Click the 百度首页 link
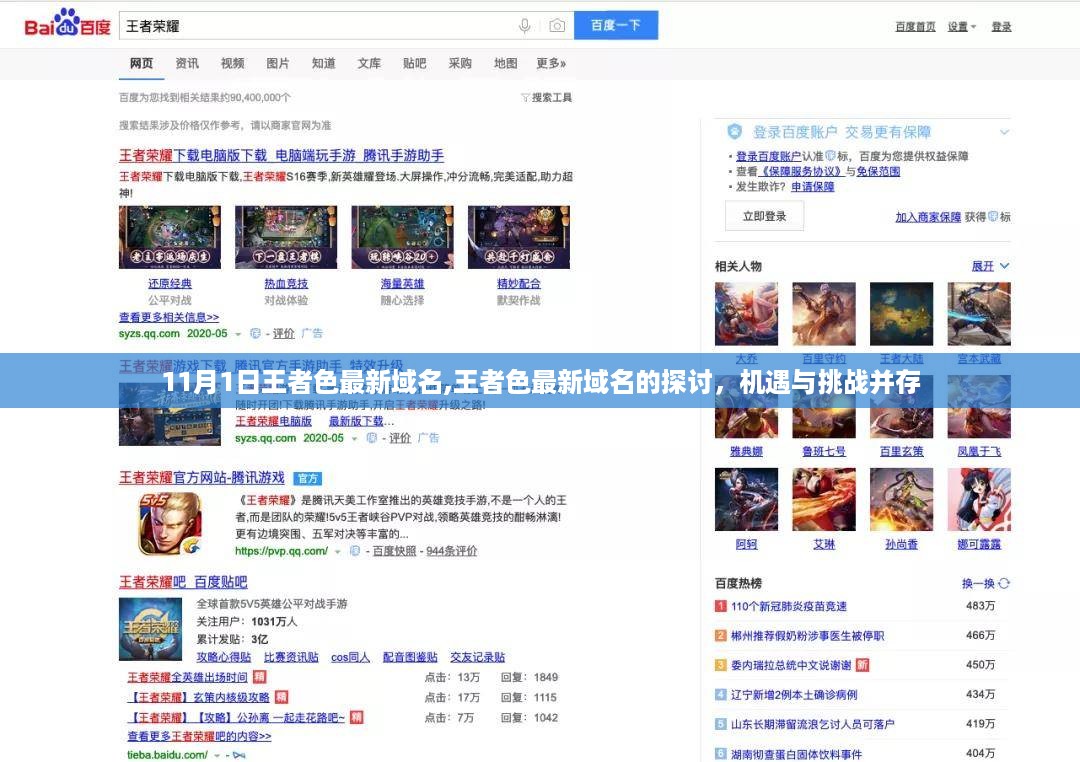 click(915, 27)
